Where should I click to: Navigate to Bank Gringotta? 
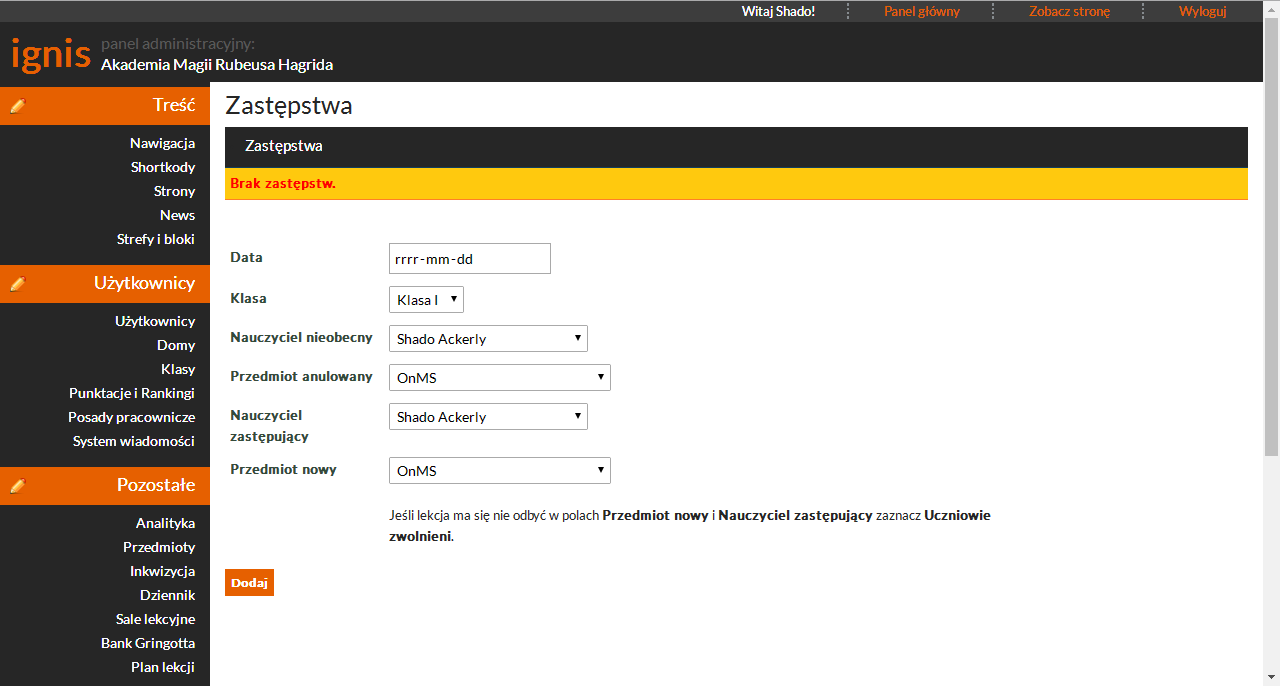tap(148, 643)
